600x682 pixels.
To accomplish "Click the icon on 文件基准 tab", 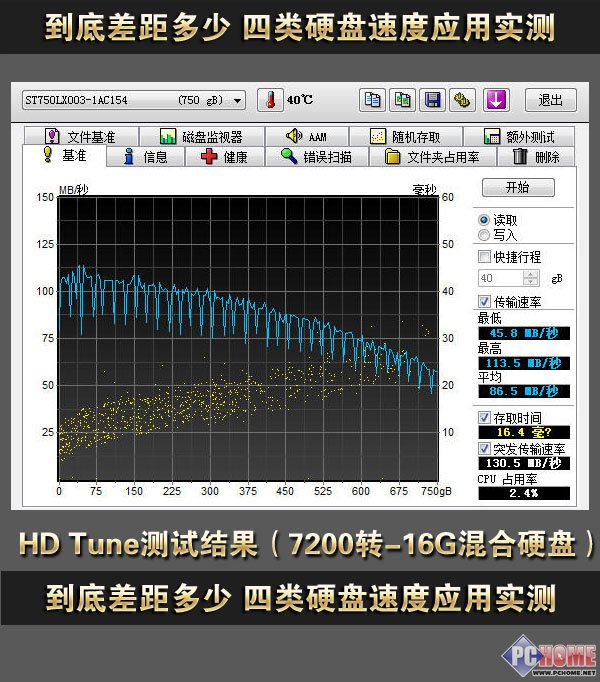I will (52, 136).
